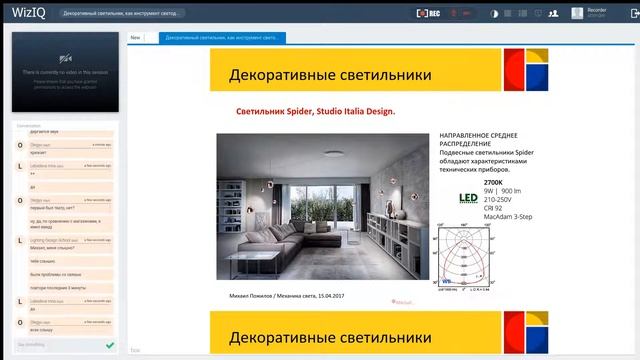The width and height of the screenshot is (640, 360).
Task: Click chat message 'повтори последние 3 минуты'
Action: click(x=58, y=288)
